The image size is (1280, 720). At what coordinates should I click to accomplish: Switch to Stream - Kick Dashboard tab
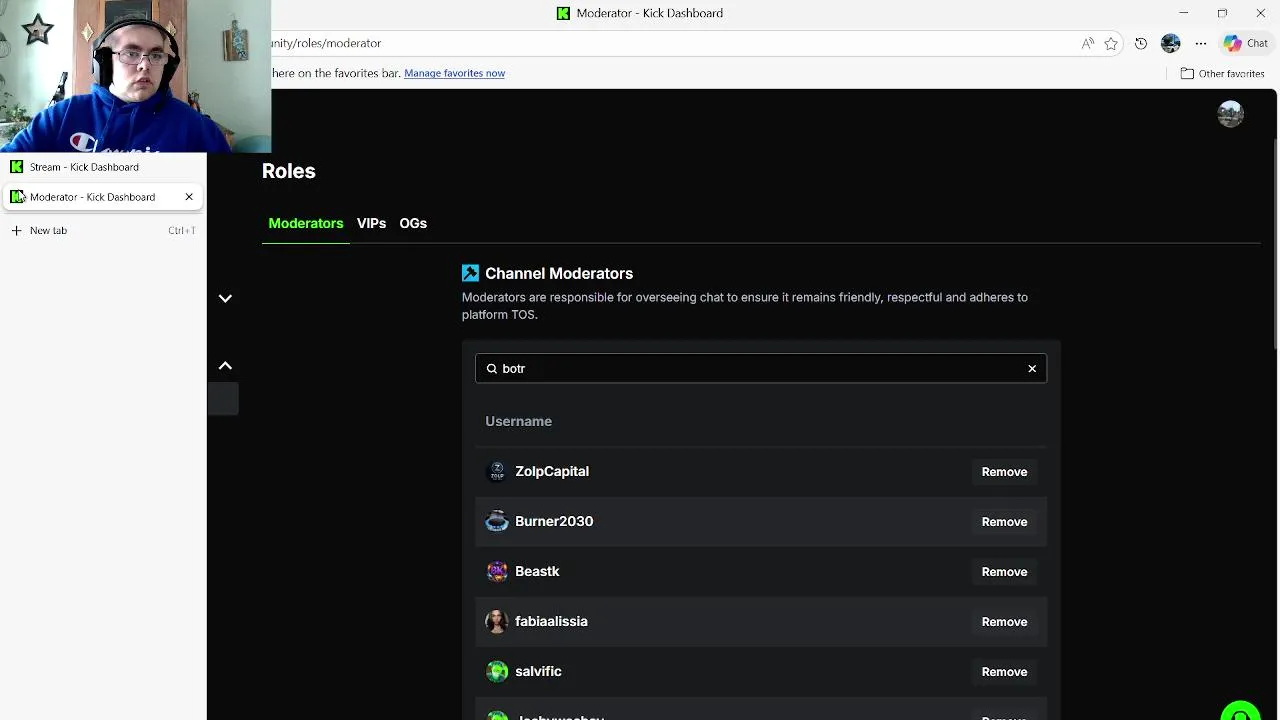84,167
